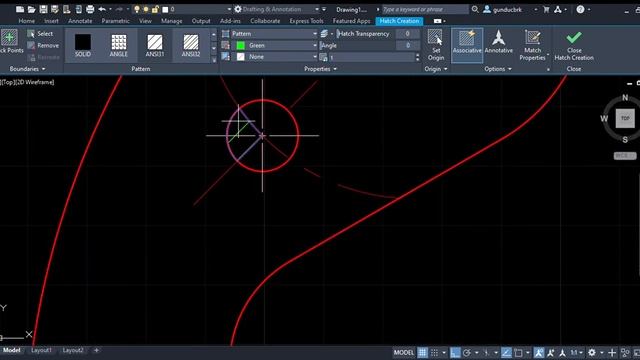Image resolution: width=640 pixels, height=360 pixels.
Task: Open the Insert ribbon tab
Action: coord(51,21)
